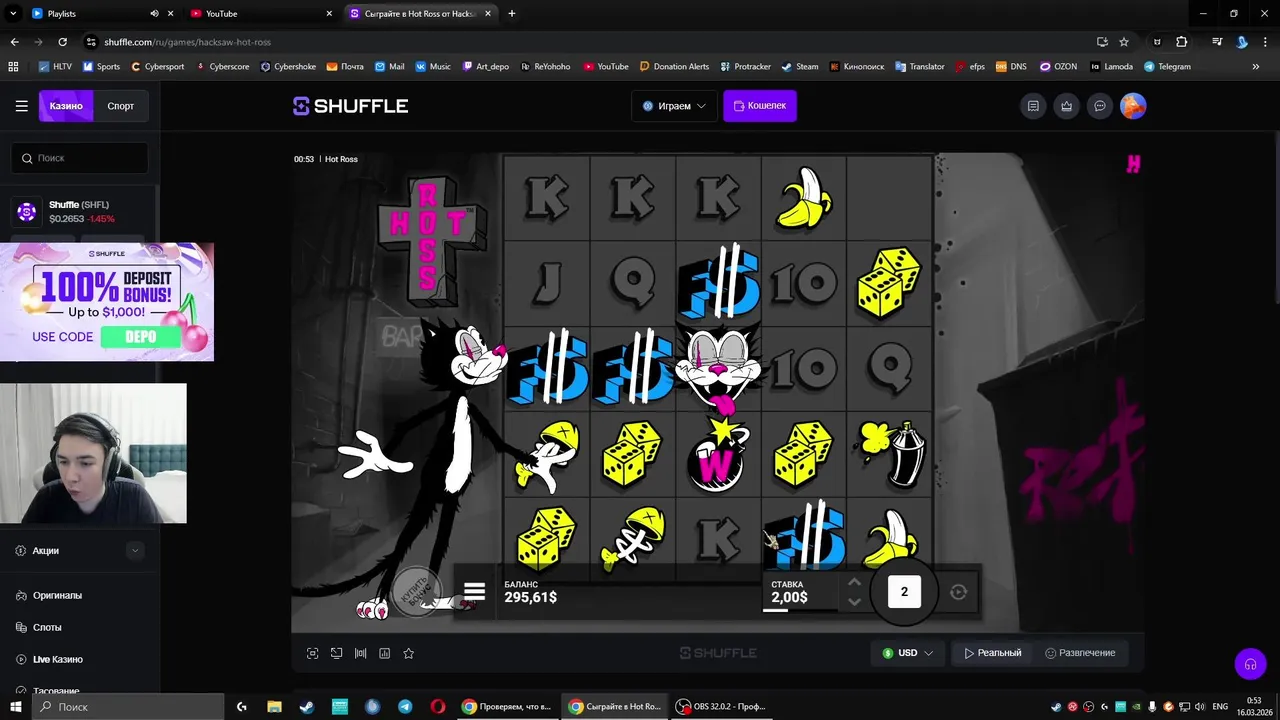The width and height of the screenshot is (1280, 720).
Task: Open the crown VIP rewards icon
Action: [1067, 106]
